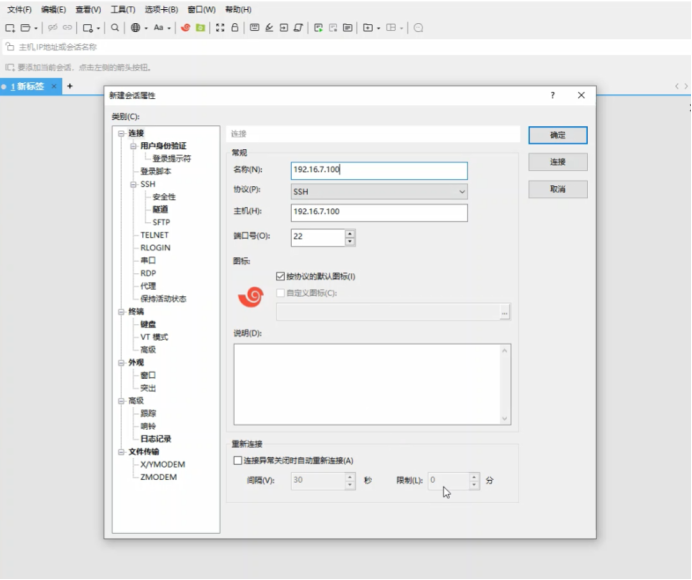This screenshot has width=692, height=580.
Task: Click the padlock lock-screen toolbar icon
Action: (234, 28)
